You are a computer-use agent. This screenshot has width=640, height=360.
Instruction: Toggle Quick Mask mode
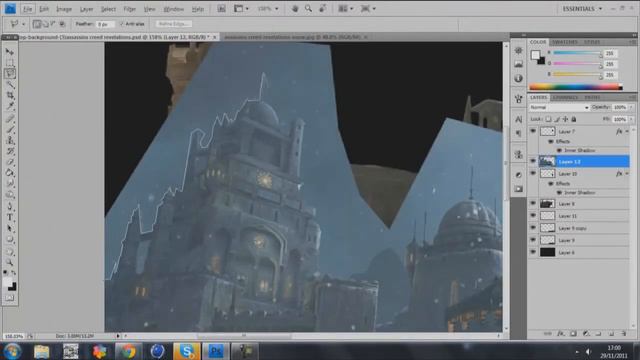(10, 298)
